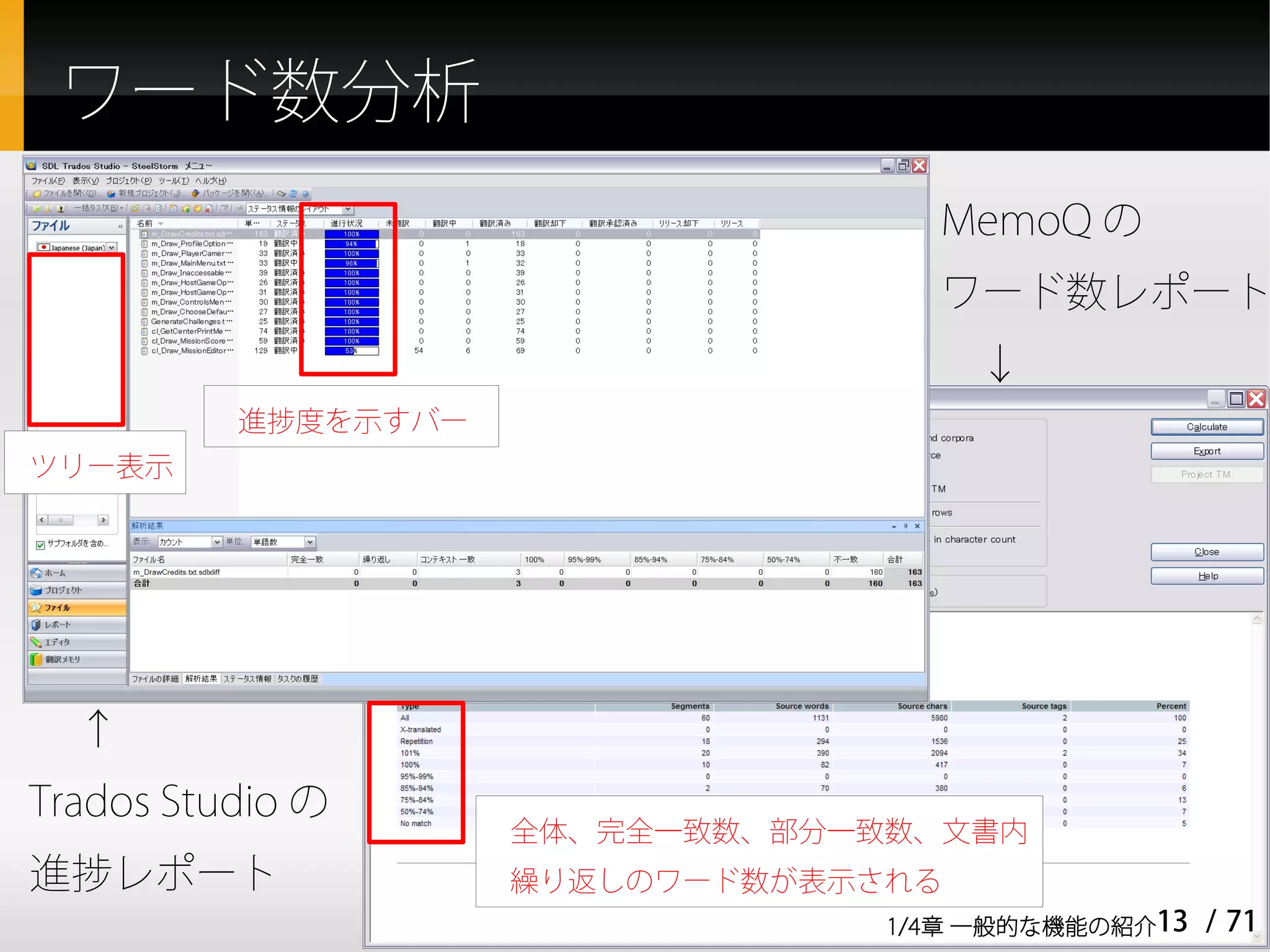This screenshot has width=1270, height=952.
Task: Click the open-file folder icon in Trados toolbar
Action: coord(37,194)
